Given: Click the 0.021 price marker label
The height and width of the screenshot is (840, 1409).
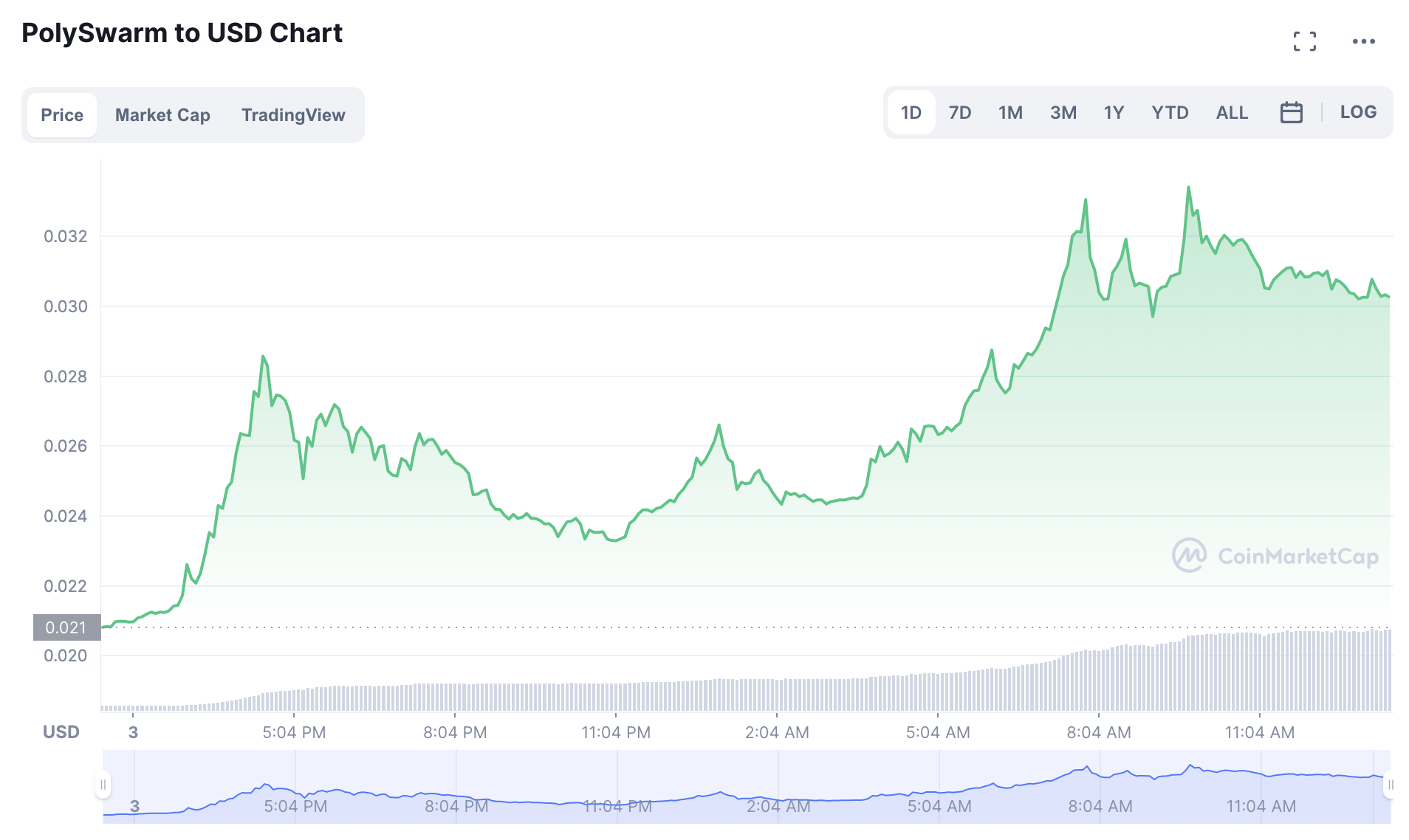Looking at the screenshot, I should tap(66, 627).
